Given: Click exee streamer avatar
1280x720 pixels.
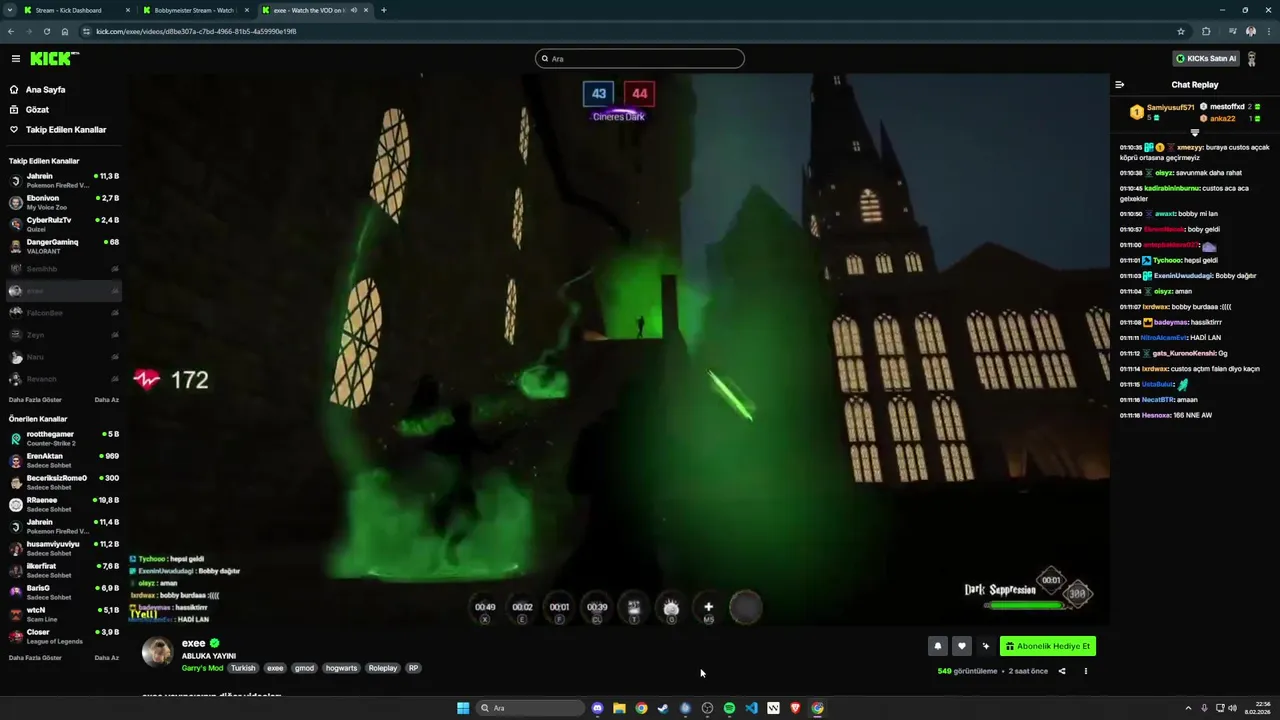Looking at the screenshot, I should pos(157,652).
